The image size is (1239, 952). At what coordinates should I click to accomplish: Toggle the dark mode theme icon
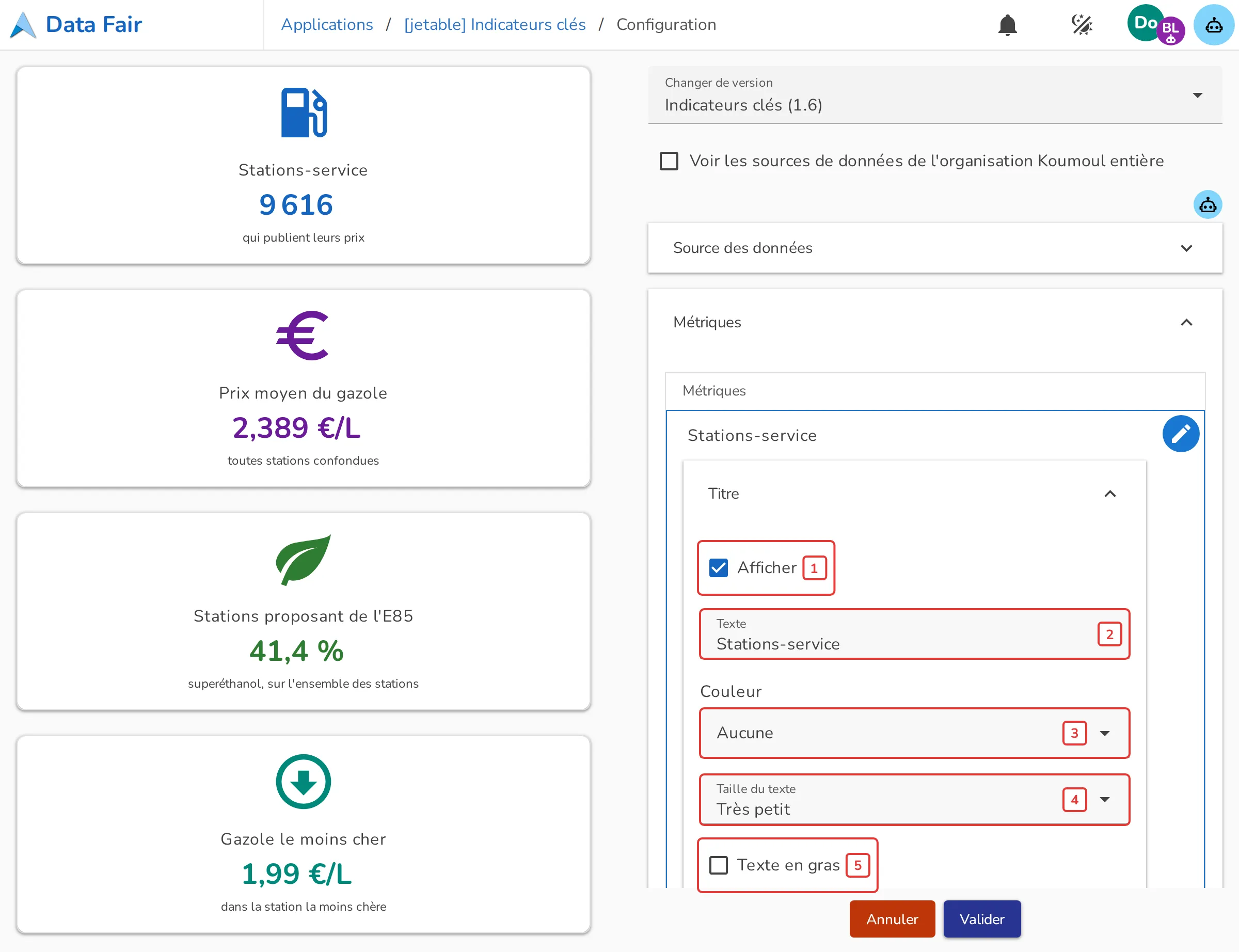tap(1082, 25)
